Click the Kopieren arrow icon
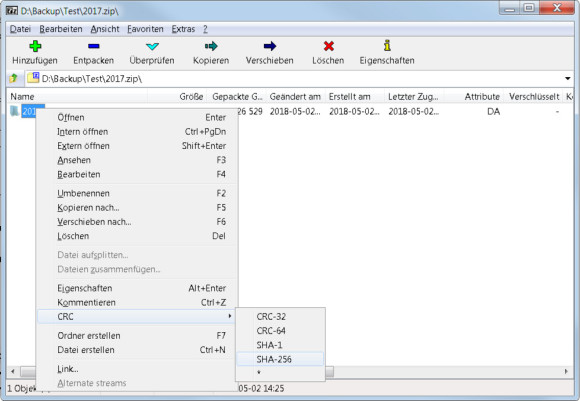 pyautogui.click(x=211, y=46)
